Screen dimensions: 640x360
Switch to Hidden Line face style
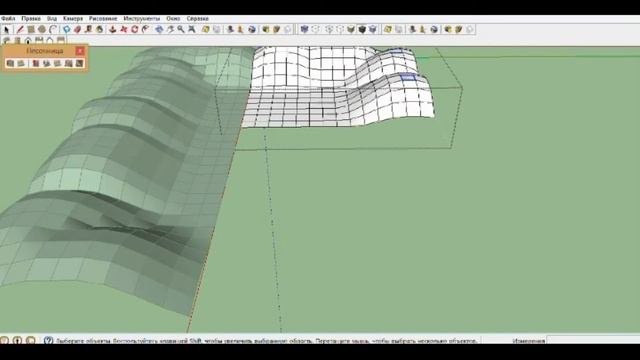[x=340, y=29]
